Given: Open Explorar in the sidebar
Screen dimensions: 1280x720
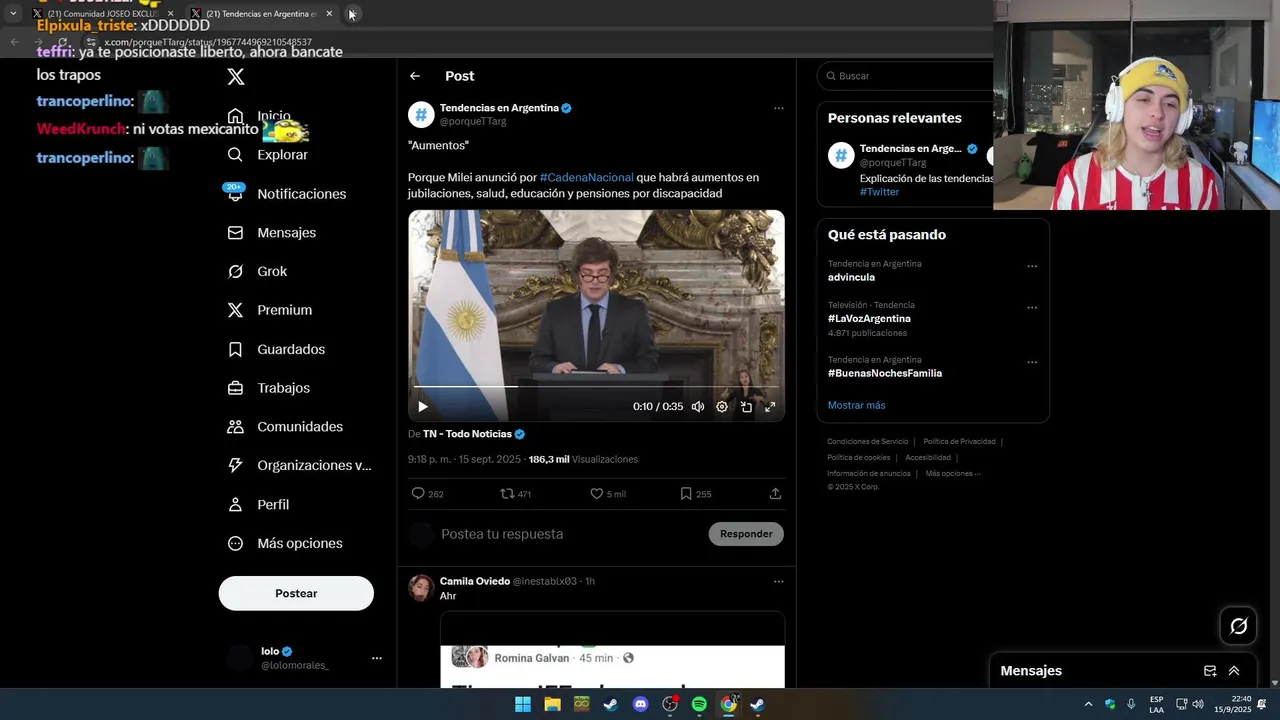Looking at the screenshot, I should point(267,155).
